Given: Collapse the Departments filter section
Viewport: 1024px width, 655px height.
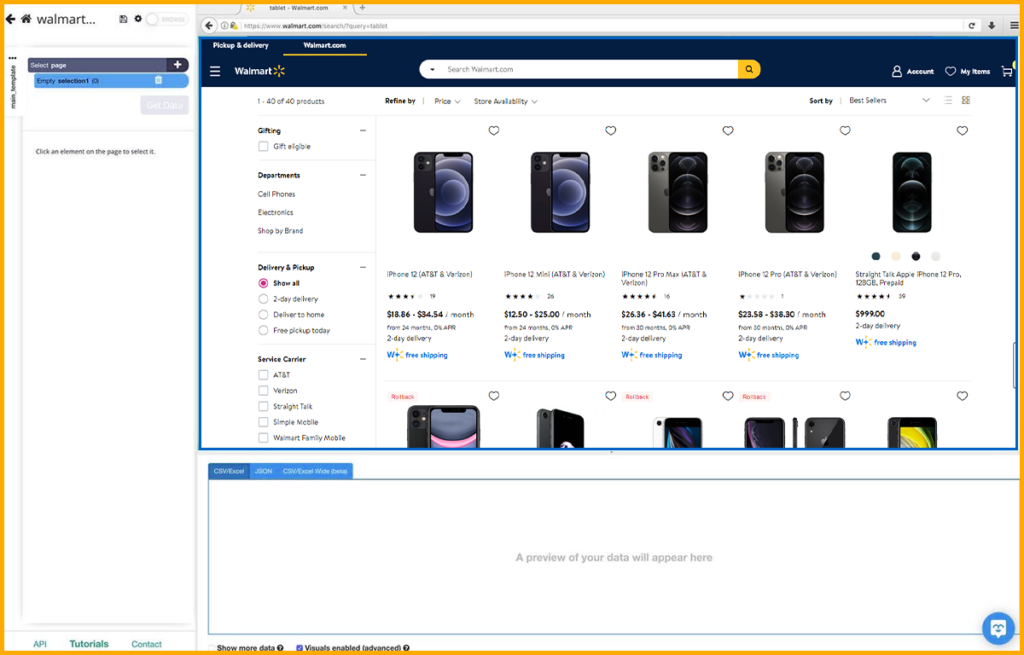Looking at the screenshot, I should click(x=363, y=175).
